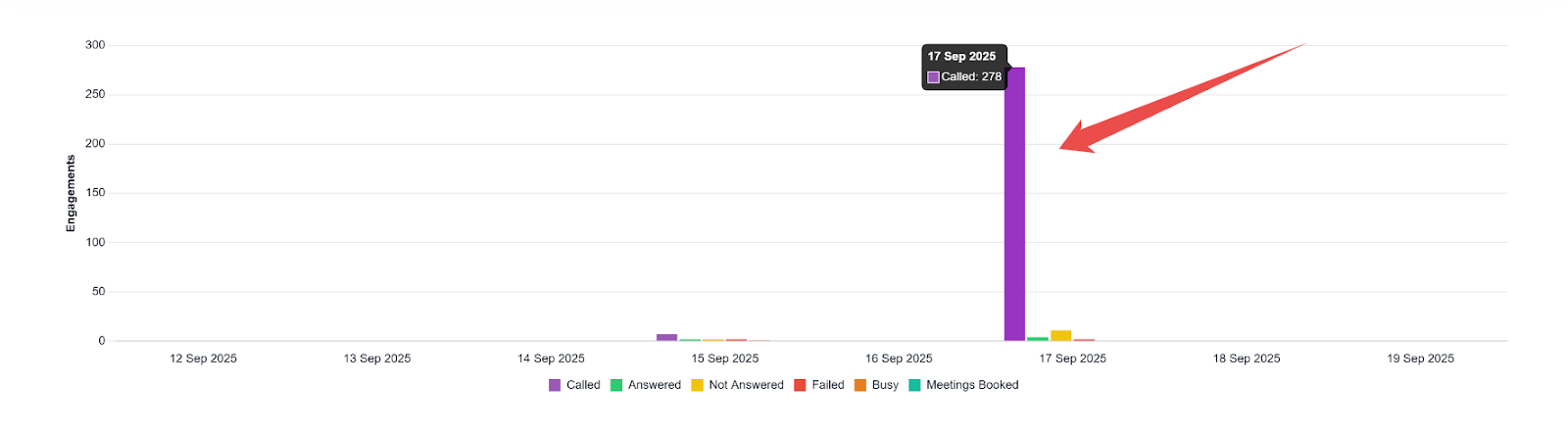Screen dimensions: 1568x433
Task: Click the yellow Not Answered bar on 17 Sep
Action: tap(1060, 336)
